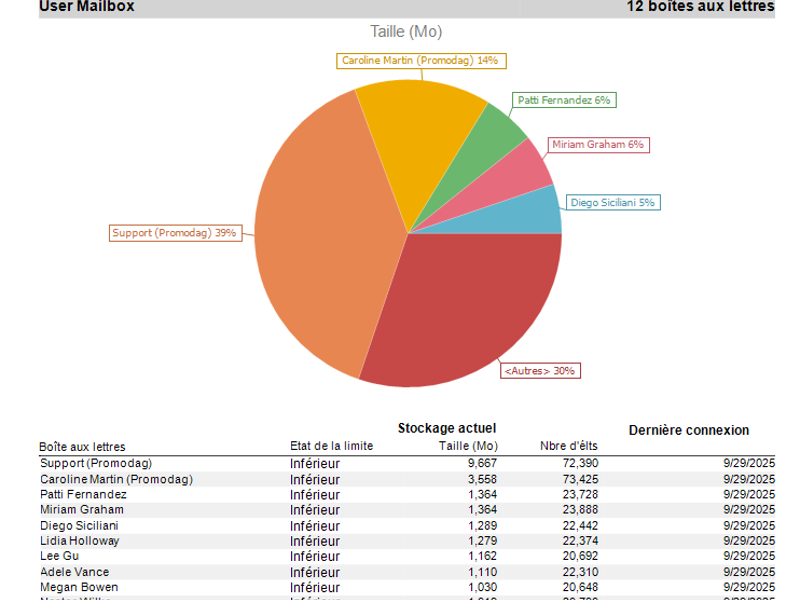Screen dimensions: 800x600
Task: Select the '<Autres> 30%' chart label
Action: coord(540,371)
